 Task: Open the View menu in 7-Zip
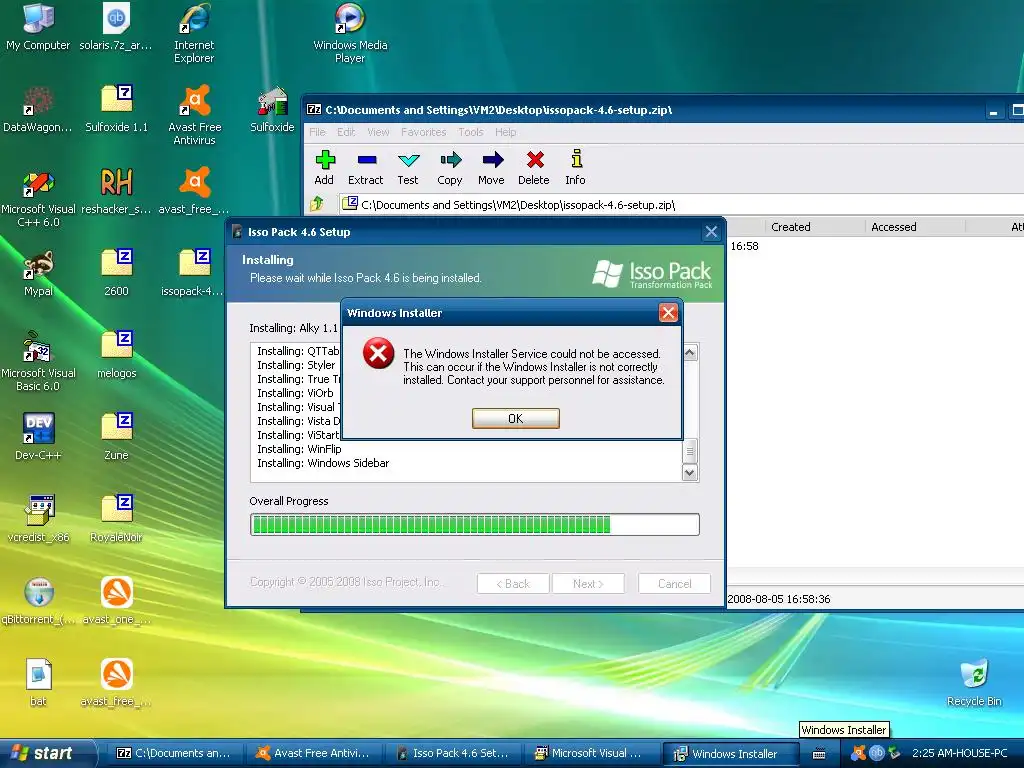(x=378, y=132)
